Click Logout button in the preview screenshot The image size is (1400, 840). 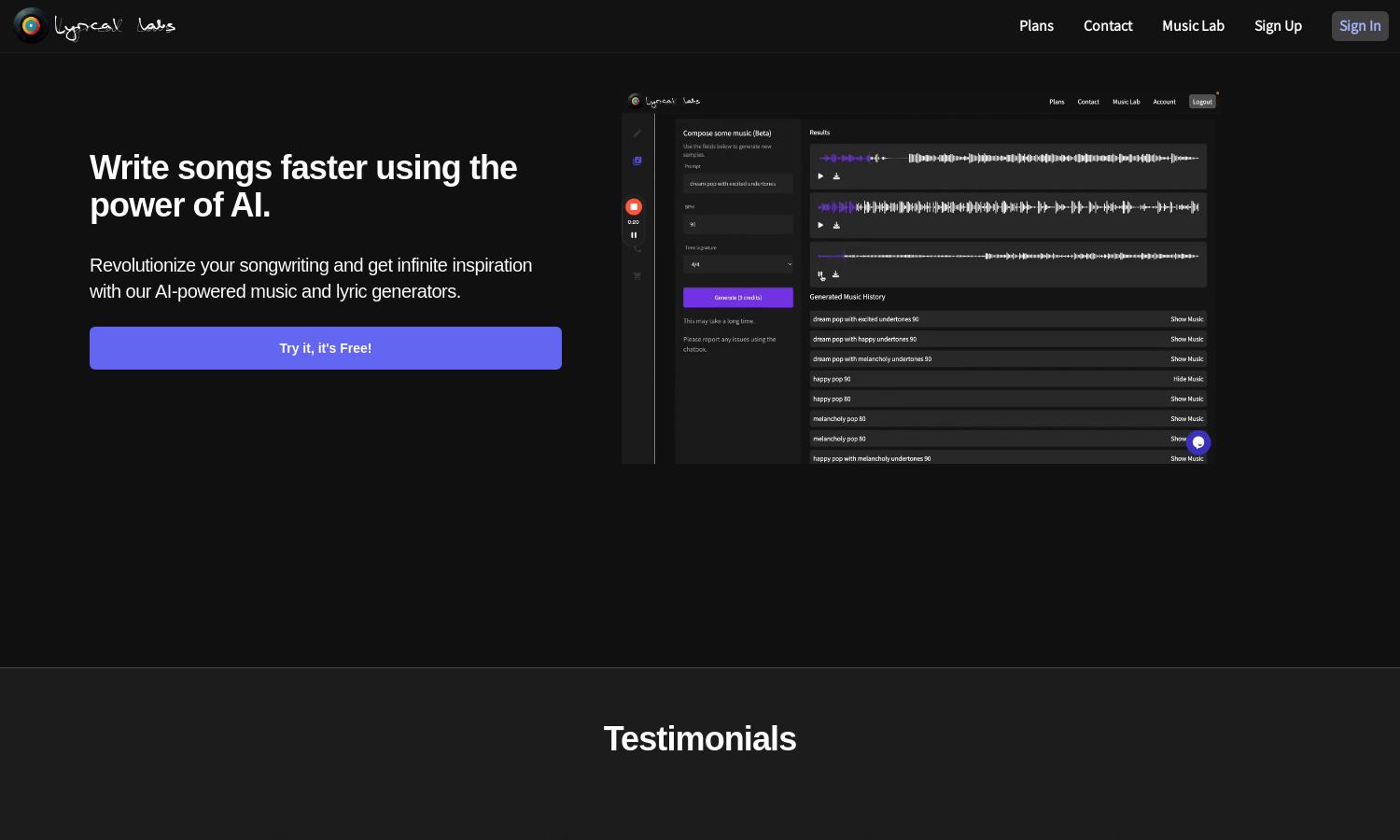1202,102
